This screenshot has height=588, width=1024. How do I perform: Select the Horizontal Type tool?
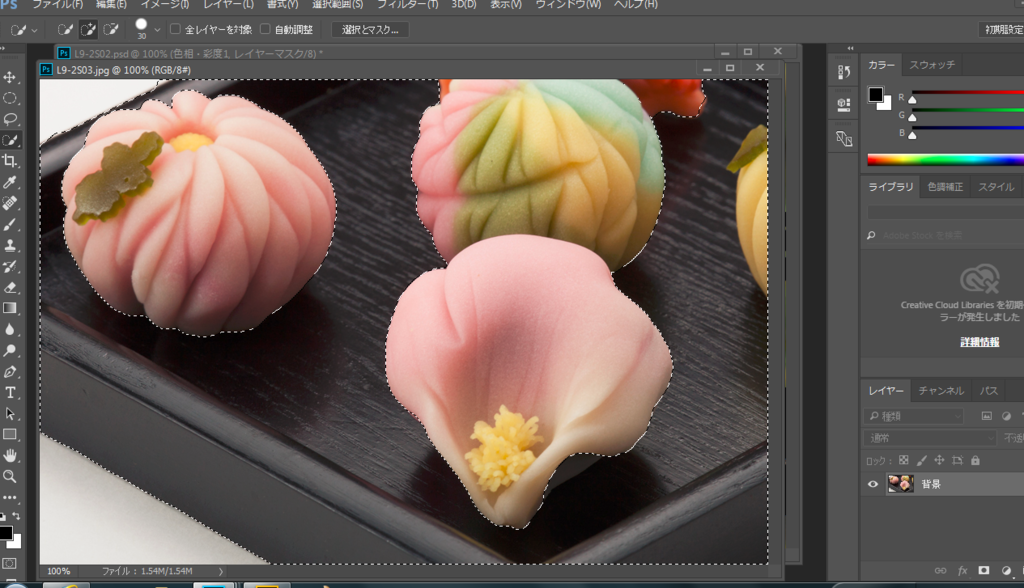10,393
